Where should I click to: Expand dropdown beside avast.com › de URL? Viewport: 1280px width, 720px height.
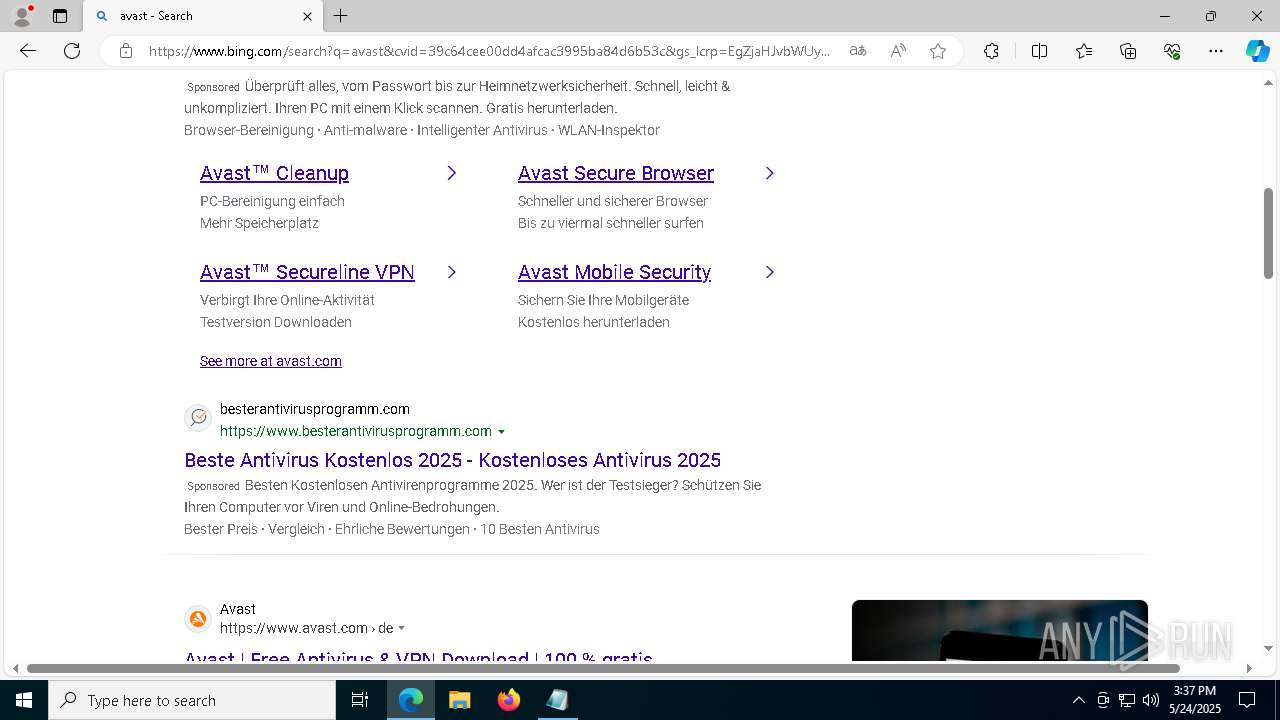coord(401,629)
